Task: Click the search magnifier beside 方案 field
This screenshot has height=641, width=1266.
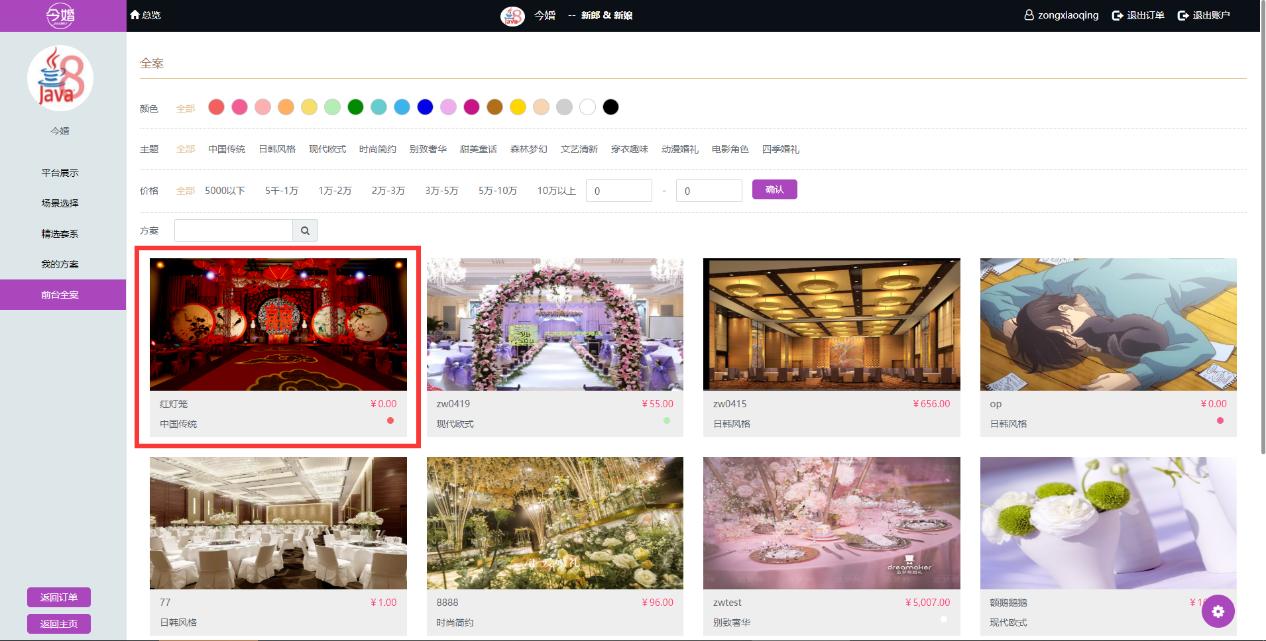Action: click(305, 230)
